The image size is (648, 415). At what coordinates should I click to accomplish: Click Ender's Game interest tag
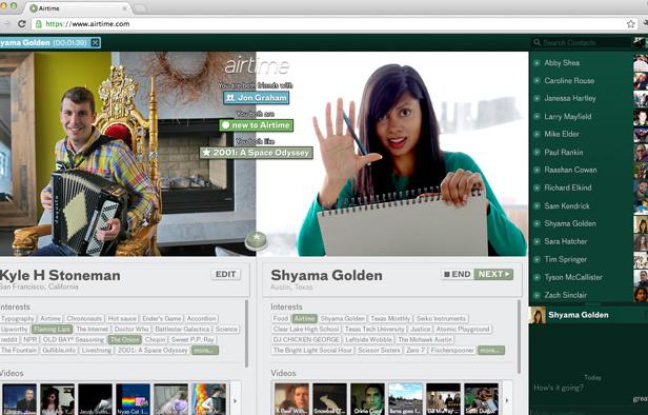coord(162,319)
